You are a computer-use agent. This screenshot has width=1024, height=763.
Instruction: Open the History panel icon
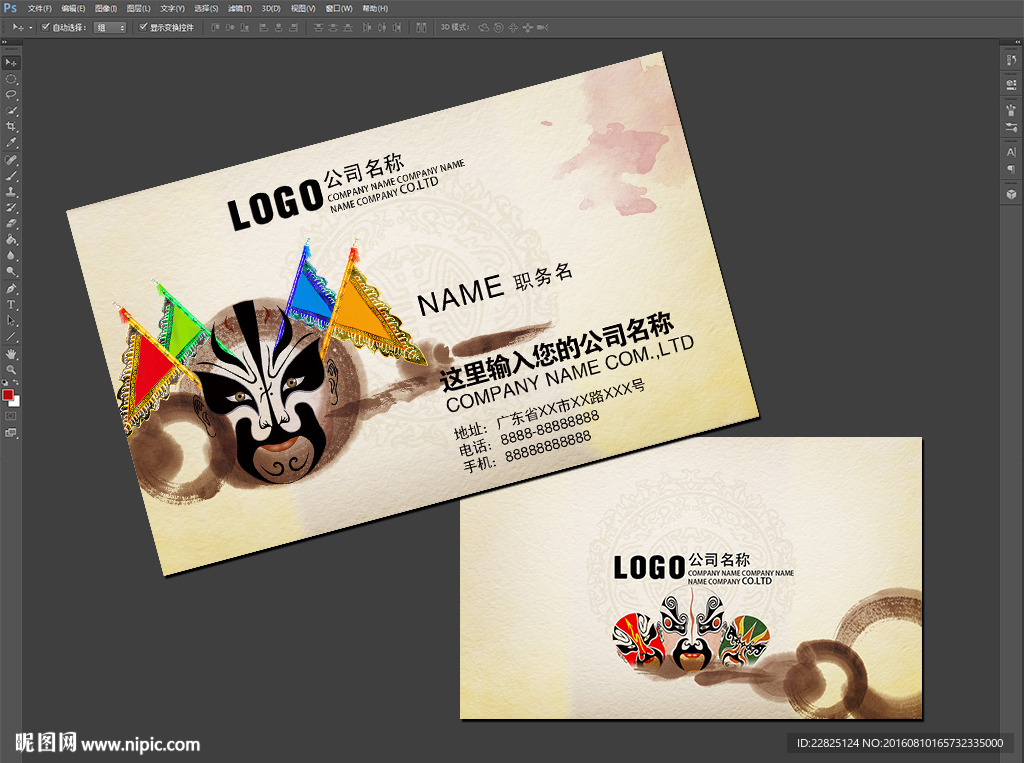coord(1011,60)
